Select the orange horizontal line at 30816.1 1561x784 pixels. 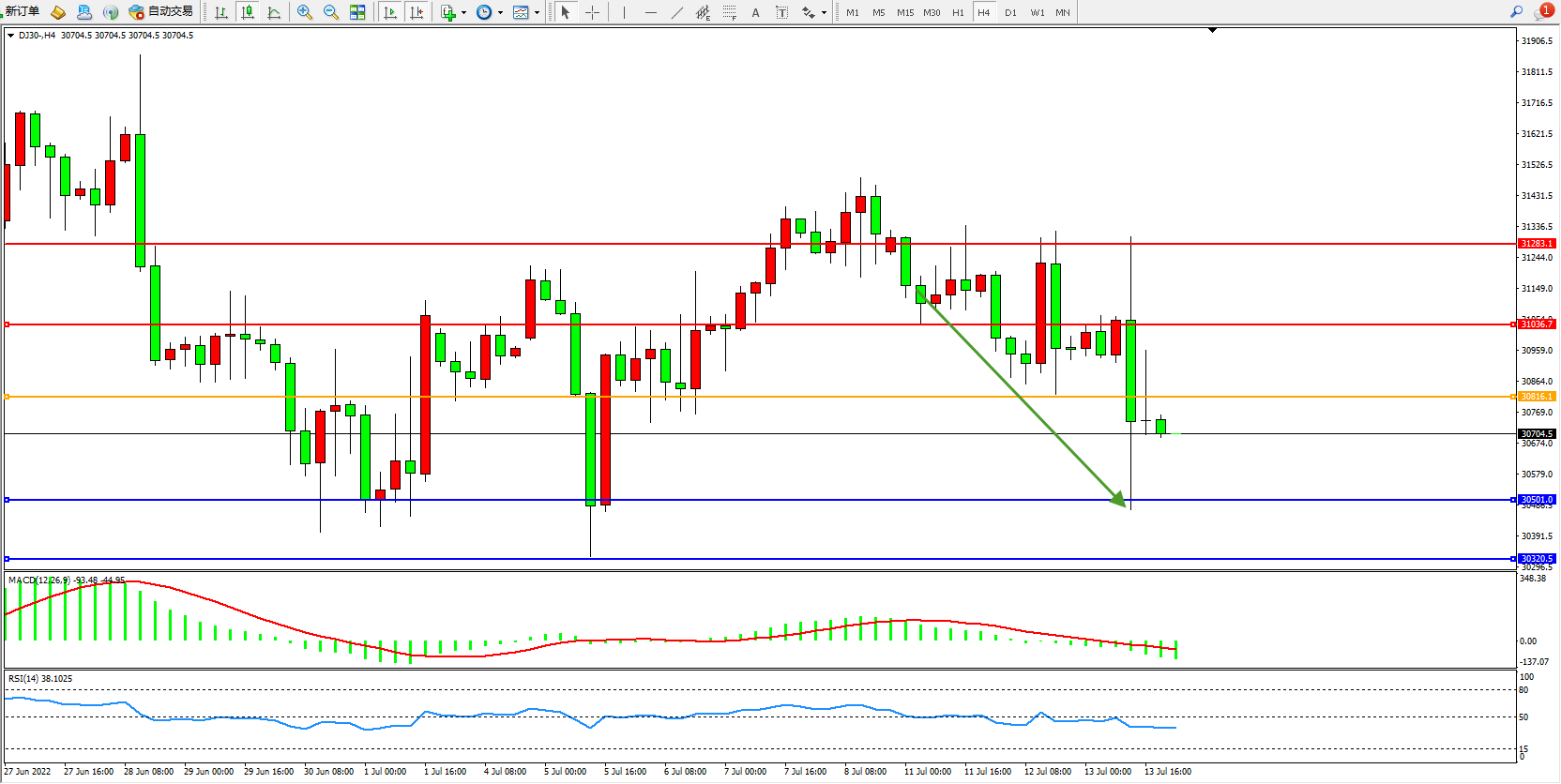click(750, 397)
